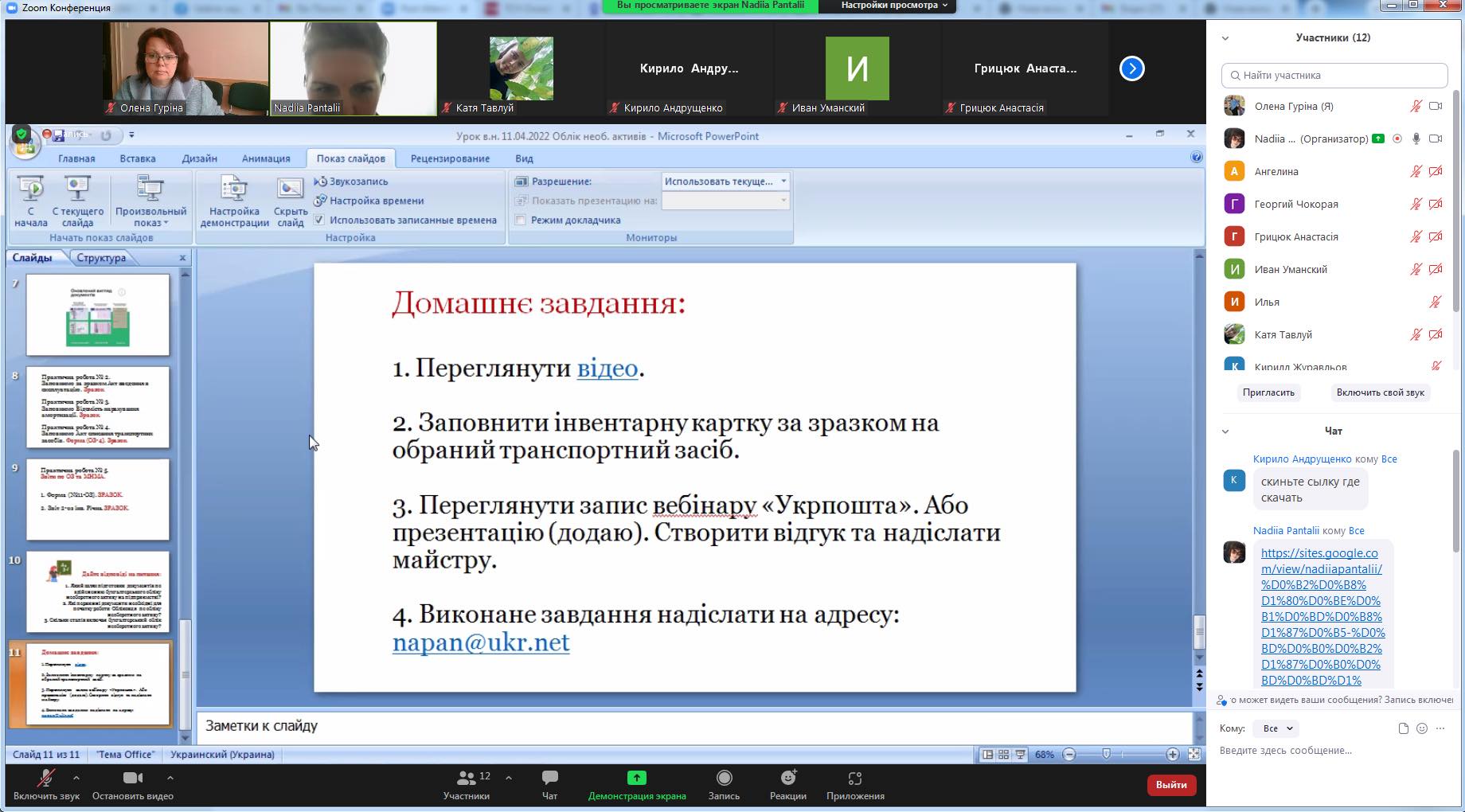Zoom out with the minus button

click(1069, 754)
